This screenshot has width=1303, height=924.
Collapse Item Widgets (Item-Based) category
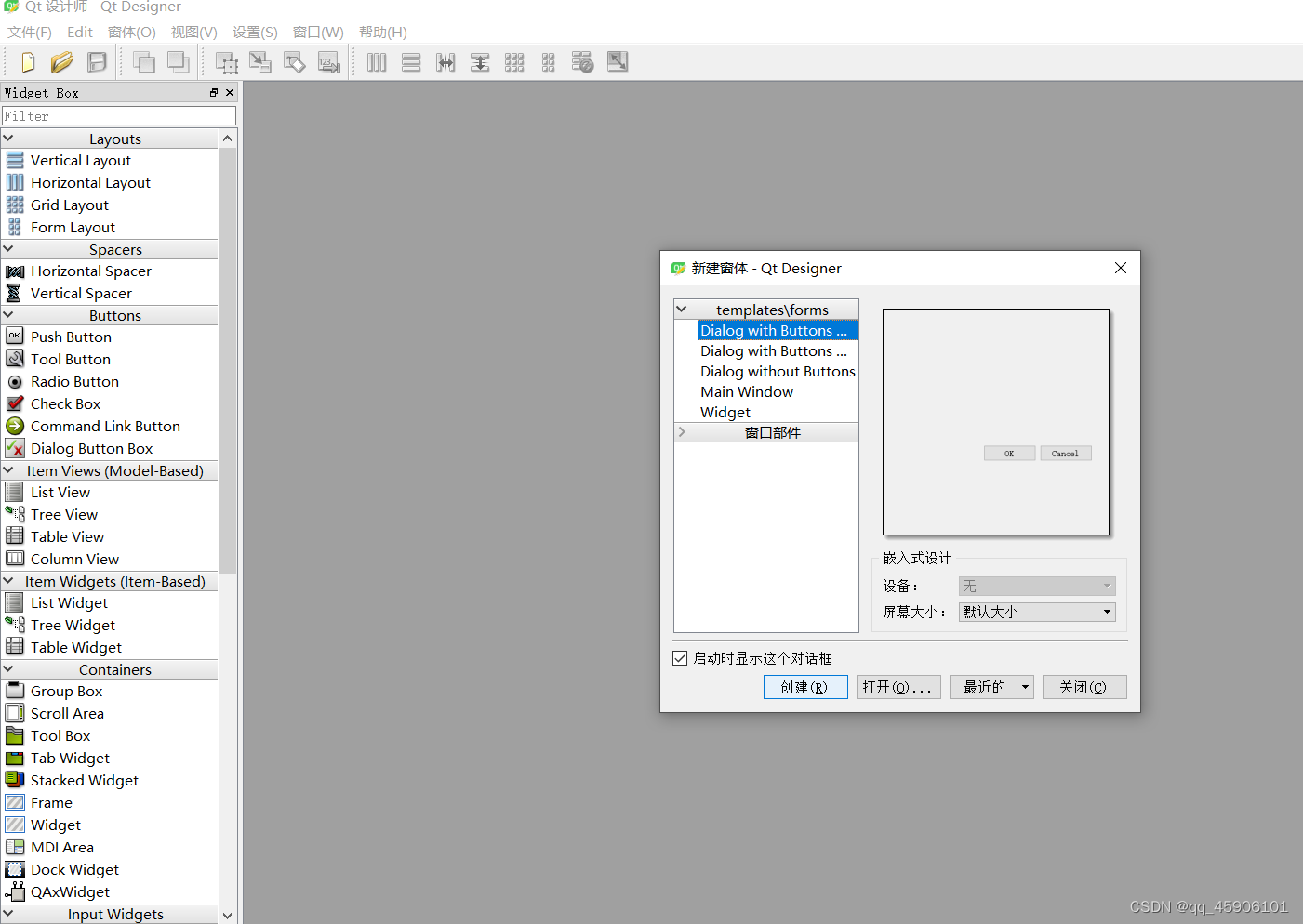[8, 581]
